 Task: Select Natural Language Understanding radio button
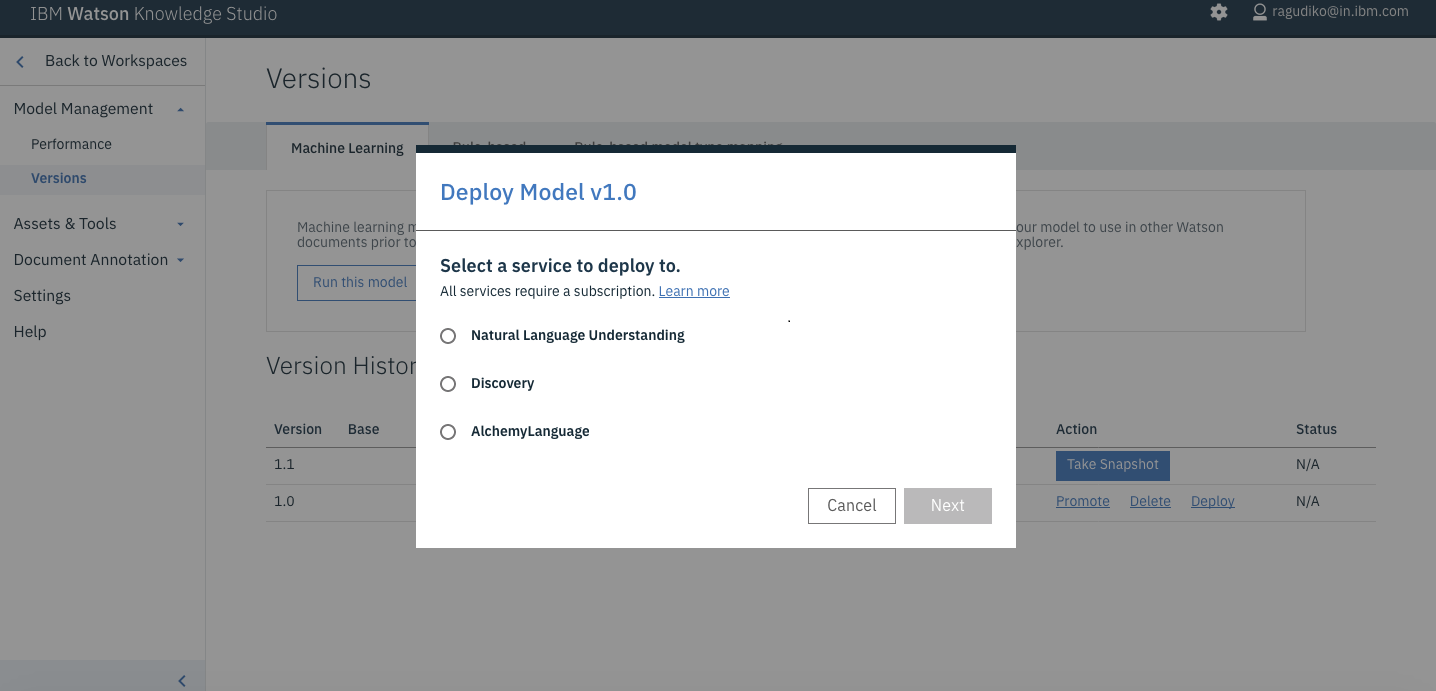click(x=448, y=336)
